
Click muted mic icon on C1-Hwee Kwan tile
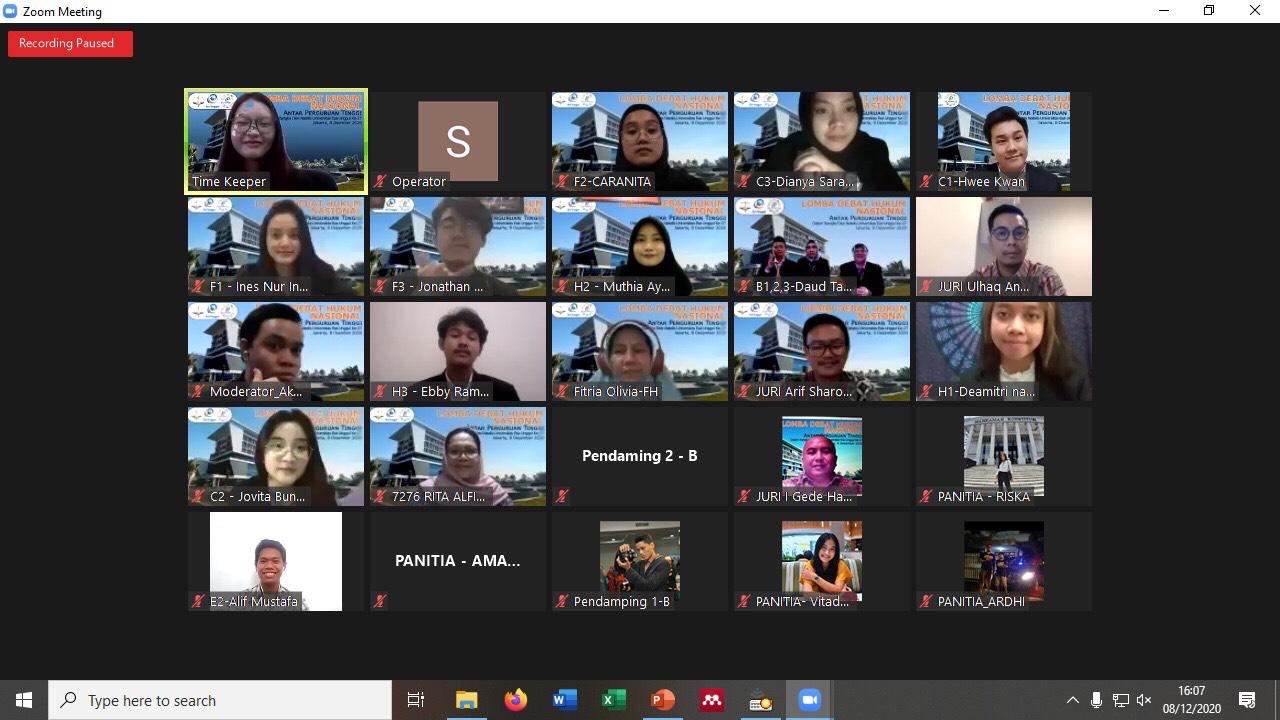(926, 182)
